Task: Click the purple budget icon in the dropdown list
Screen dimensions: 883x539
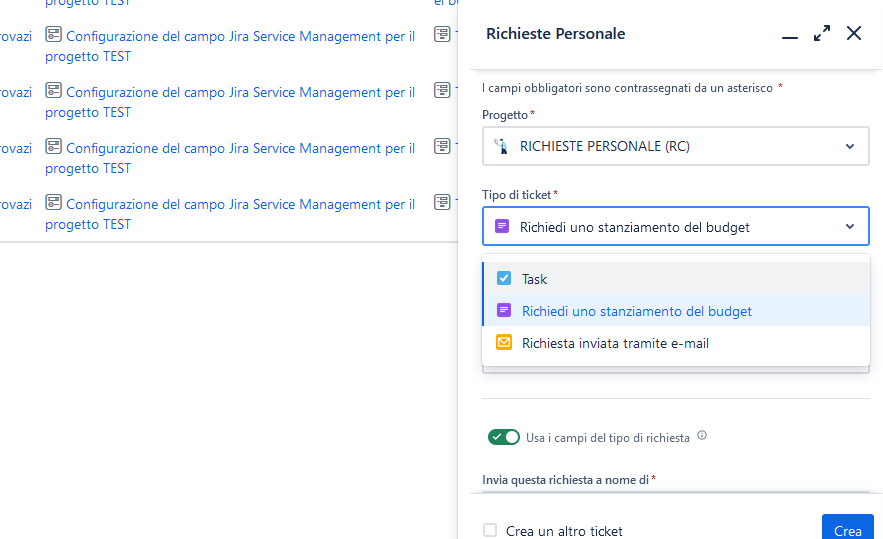Action: click(504, 311)
